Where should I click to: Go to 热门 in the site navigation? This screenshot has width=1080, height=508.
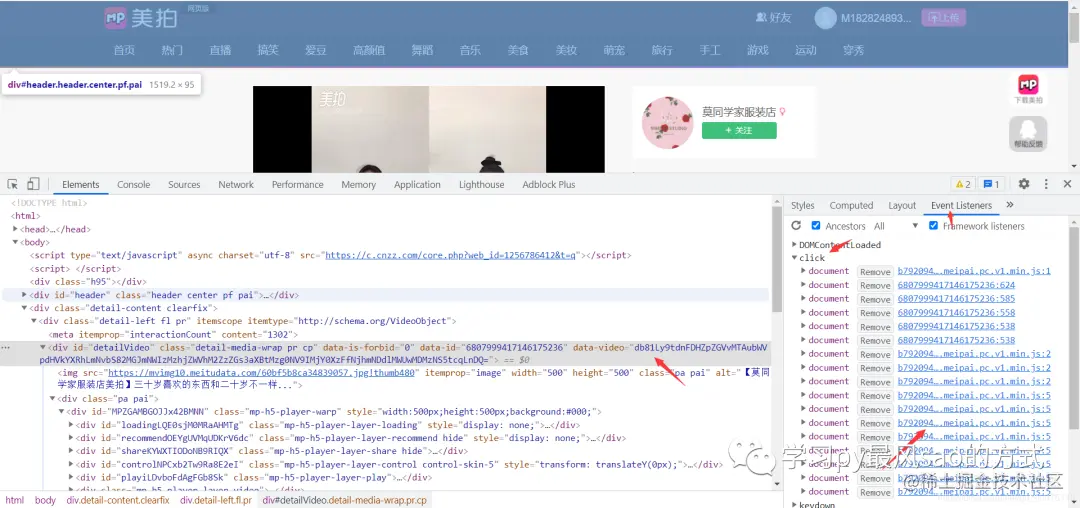click(x=172, y=50)
